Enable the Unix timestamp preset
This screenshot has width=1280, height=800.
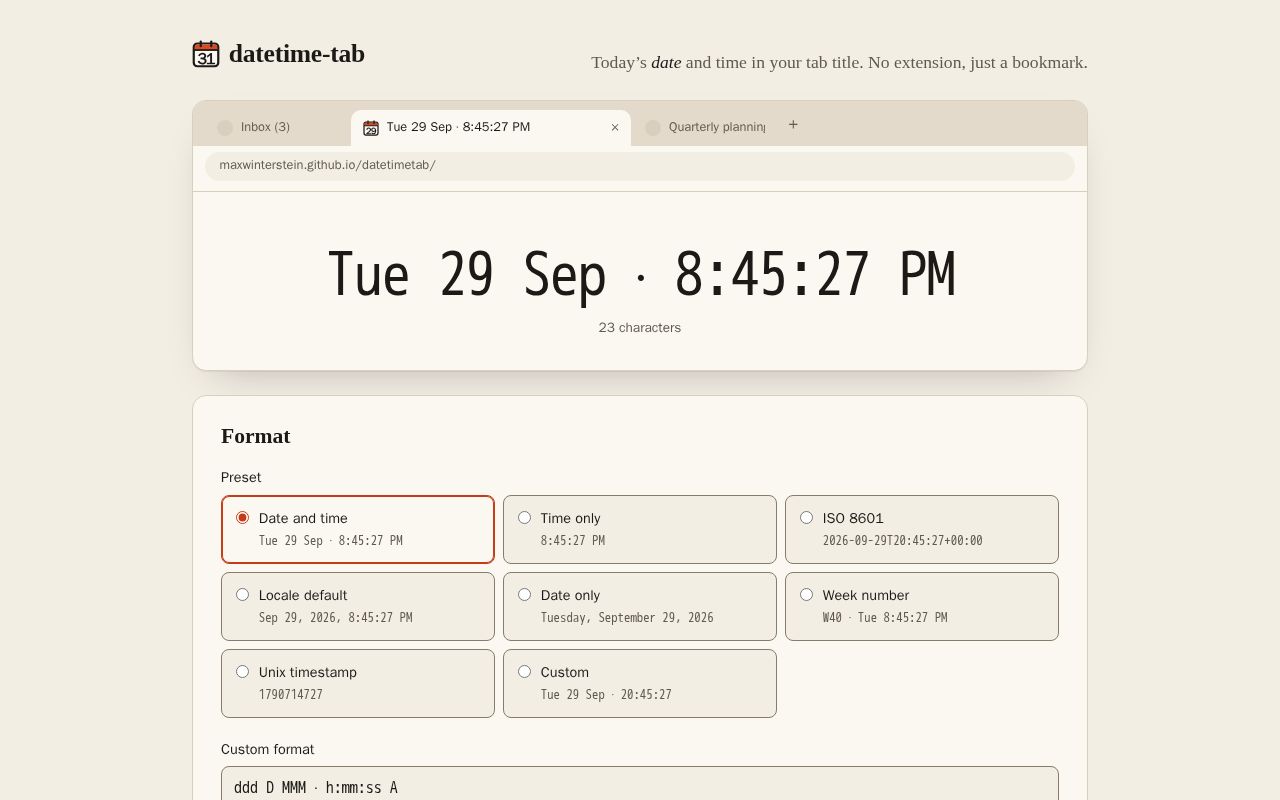click(x=358, y=684)
